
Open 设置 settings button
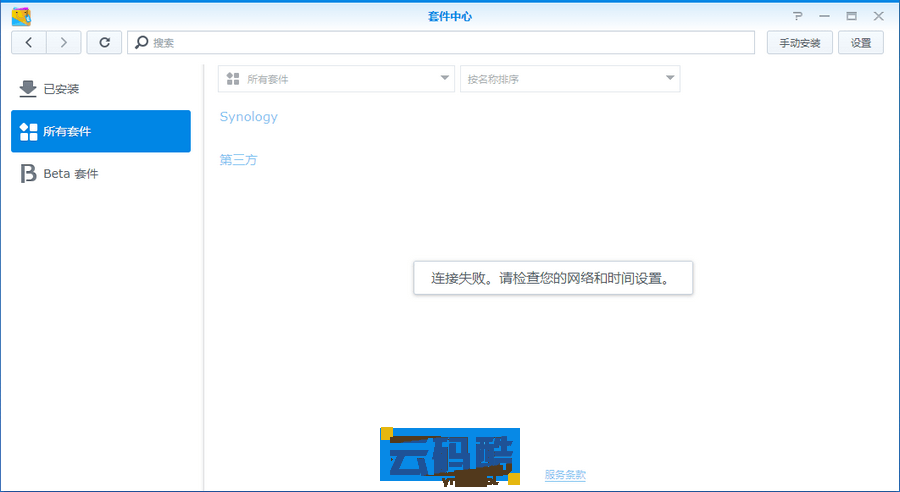[861, 42]
